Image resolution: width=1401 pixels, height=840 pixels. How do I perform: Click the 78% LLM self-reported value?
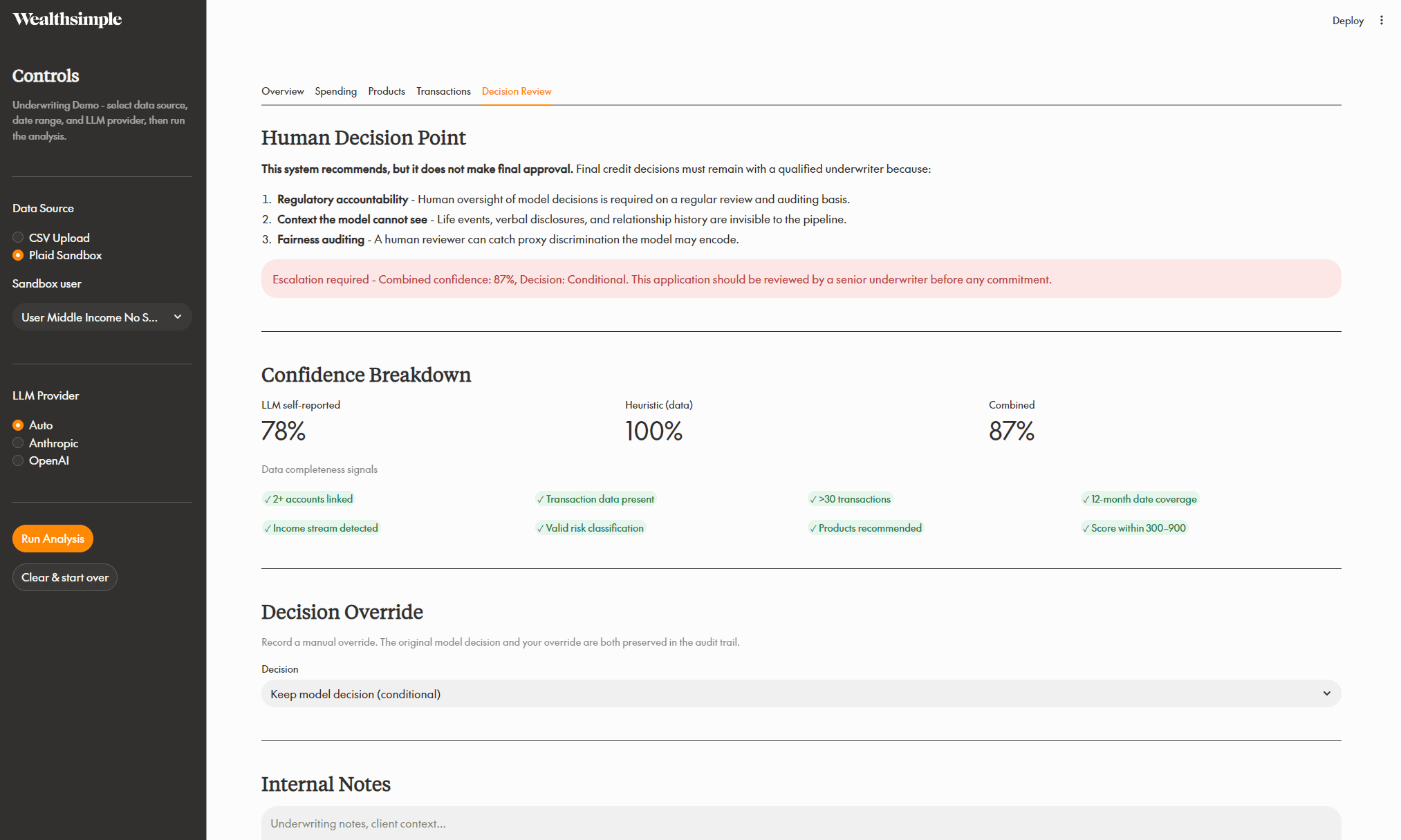pos(284,431)
